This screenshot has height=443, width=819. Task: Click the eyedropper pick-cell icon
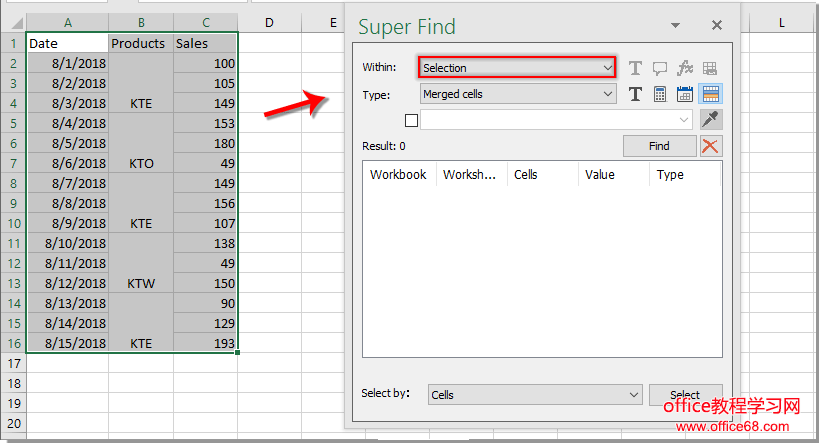pos(710,120)
